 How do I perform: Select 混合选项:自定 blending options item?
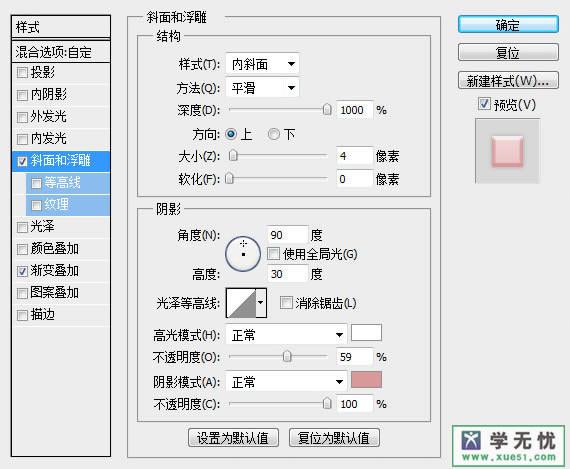61,52
